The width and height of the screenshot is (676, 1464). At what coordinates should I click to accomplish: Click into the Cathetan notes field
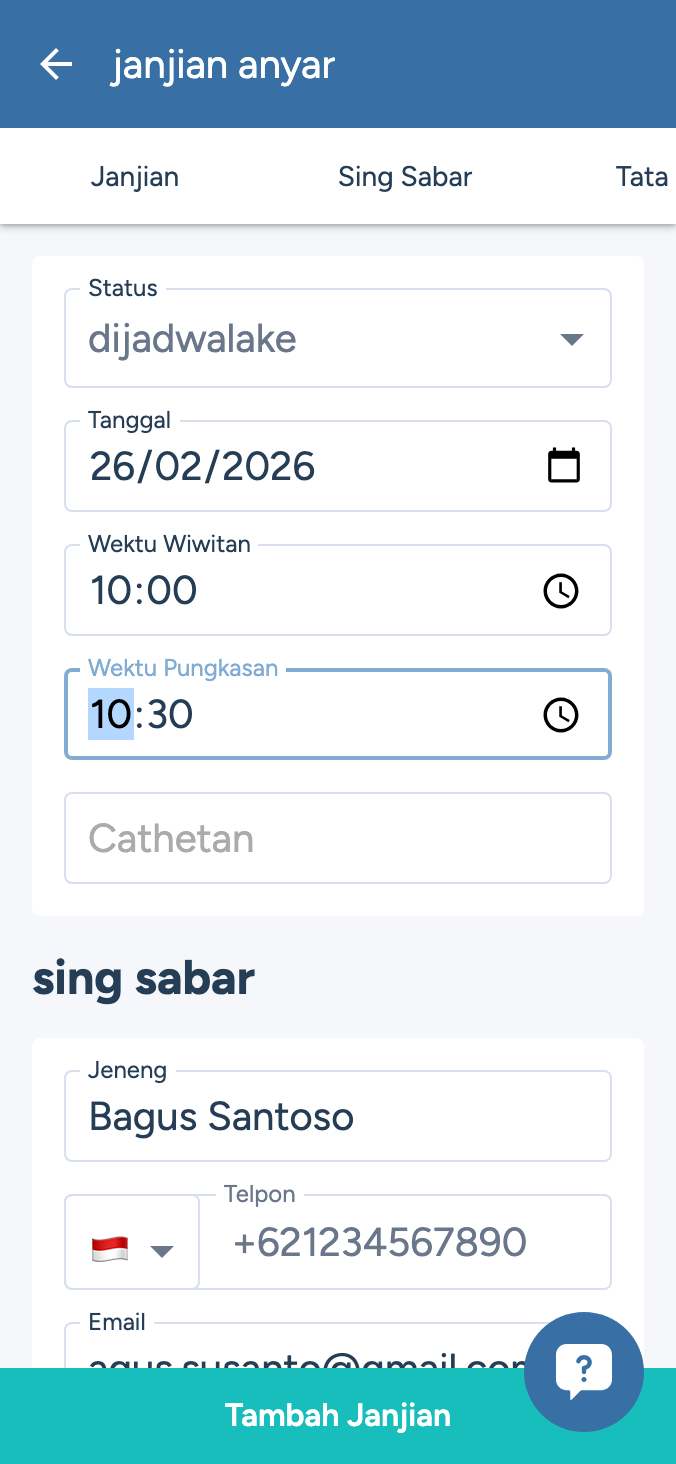click(338, 838)
